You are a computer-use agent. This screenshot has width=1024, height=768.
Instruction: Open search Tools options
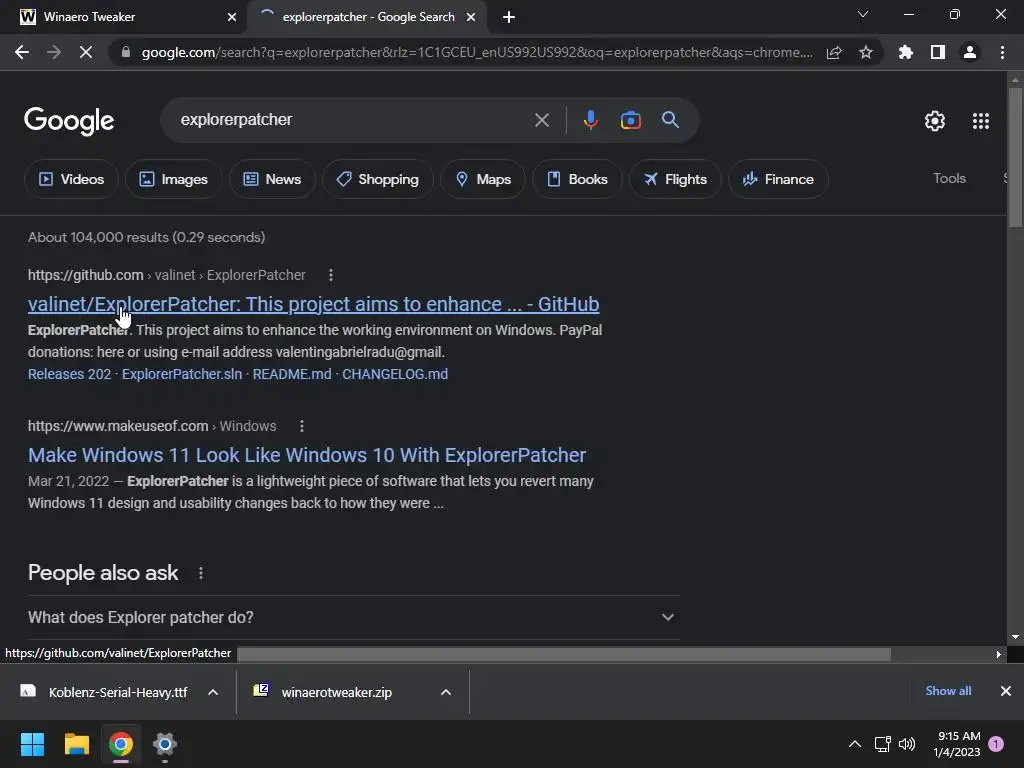(x=949, y=178)
